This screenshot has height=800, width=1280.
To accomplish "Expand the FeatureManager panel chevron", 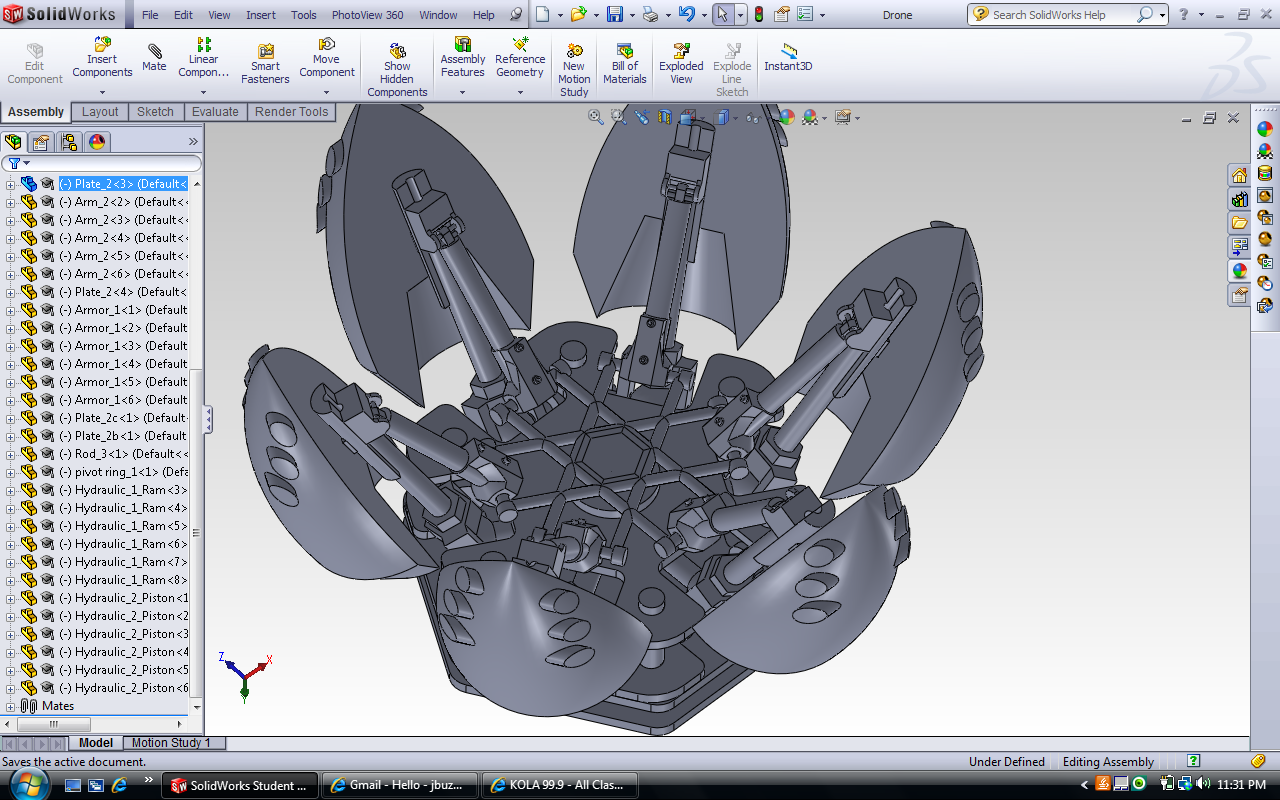I will coord(193,141).
